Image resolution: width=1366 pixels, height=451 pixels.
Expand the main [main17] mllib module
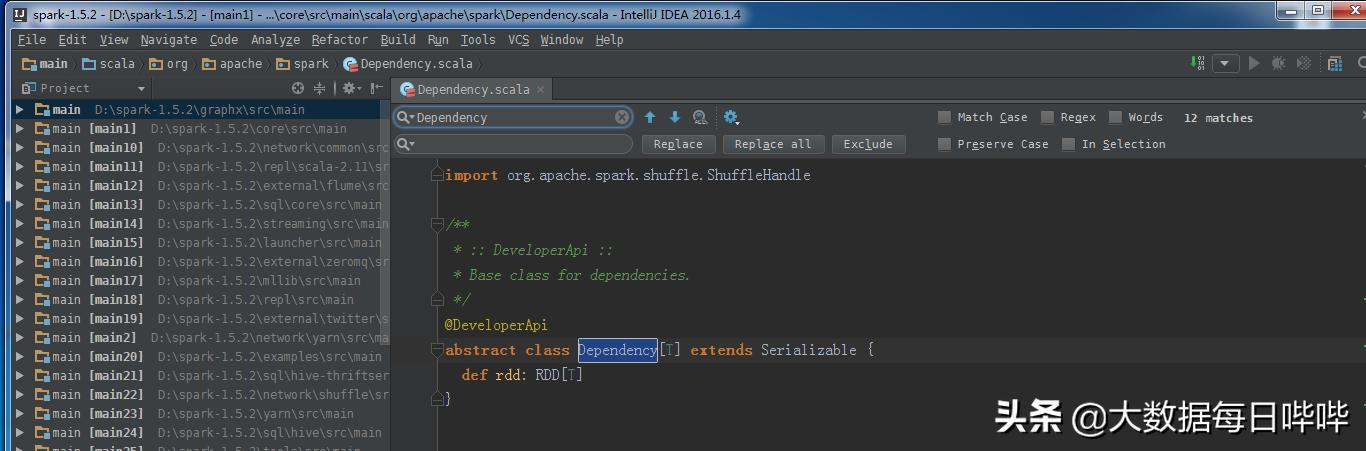[x=20, y=281]
